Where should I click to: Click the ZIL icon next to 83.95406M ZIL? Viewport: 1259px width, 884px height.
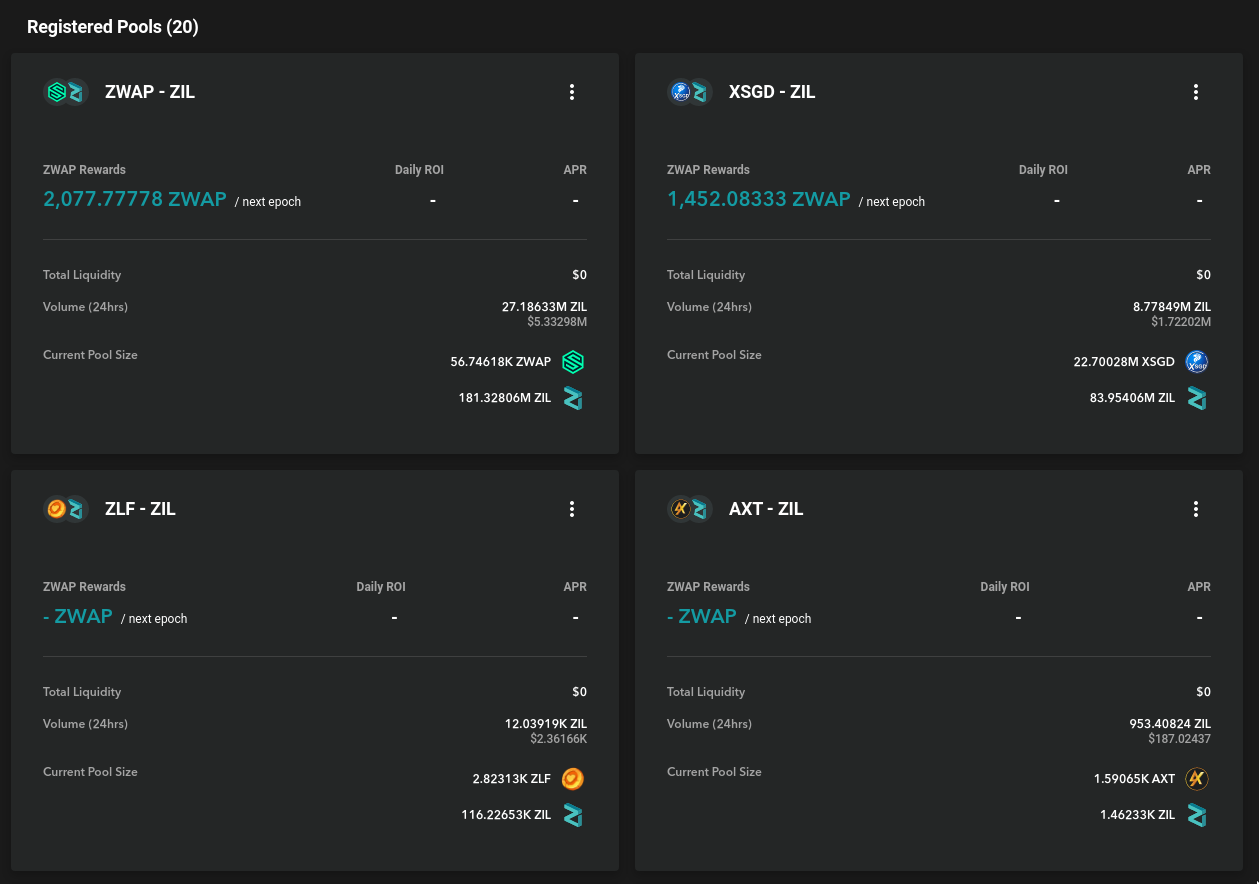pos(1197,398)
